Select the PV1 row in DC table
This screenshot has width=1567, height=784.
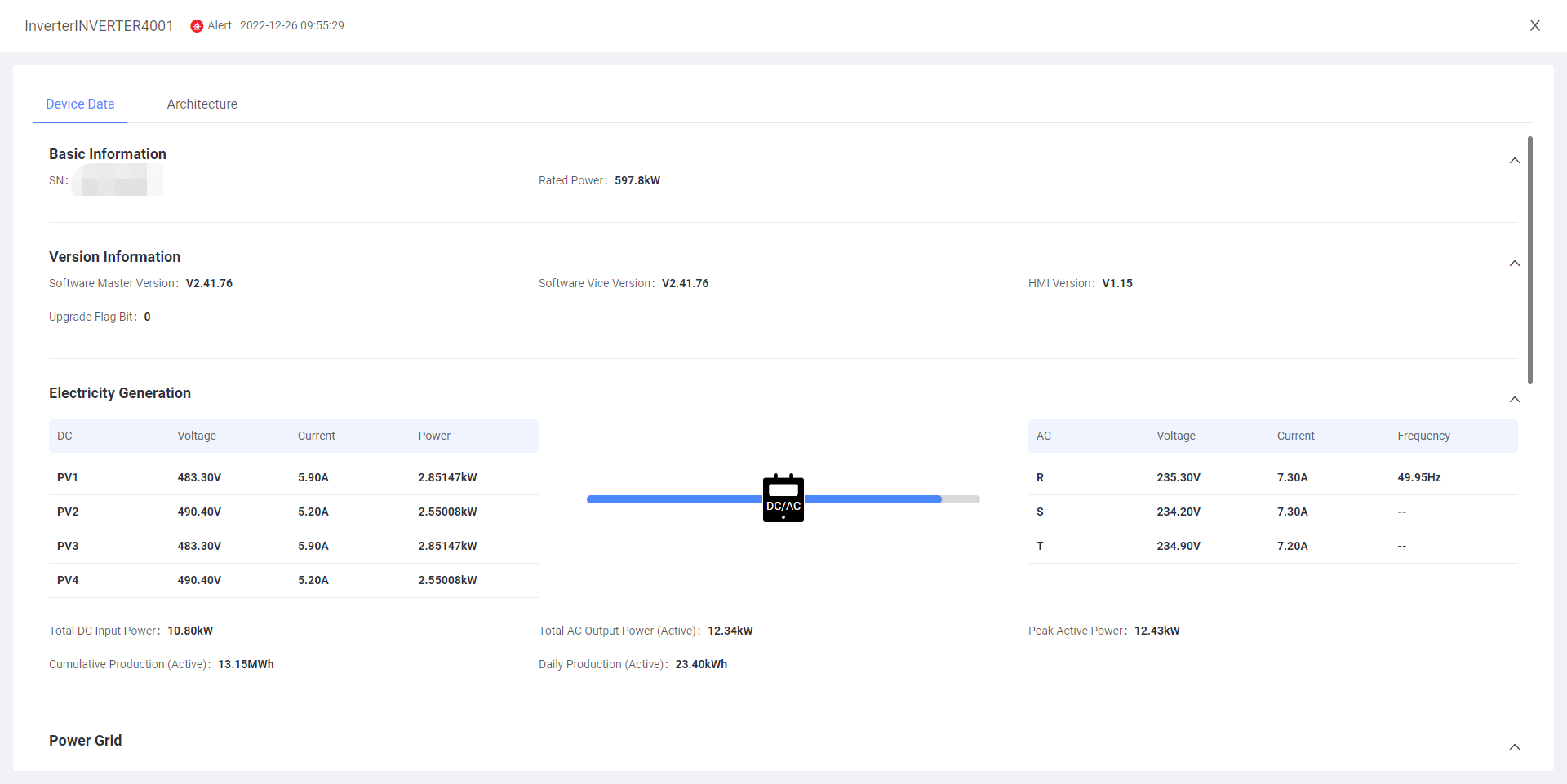(293, 477)
